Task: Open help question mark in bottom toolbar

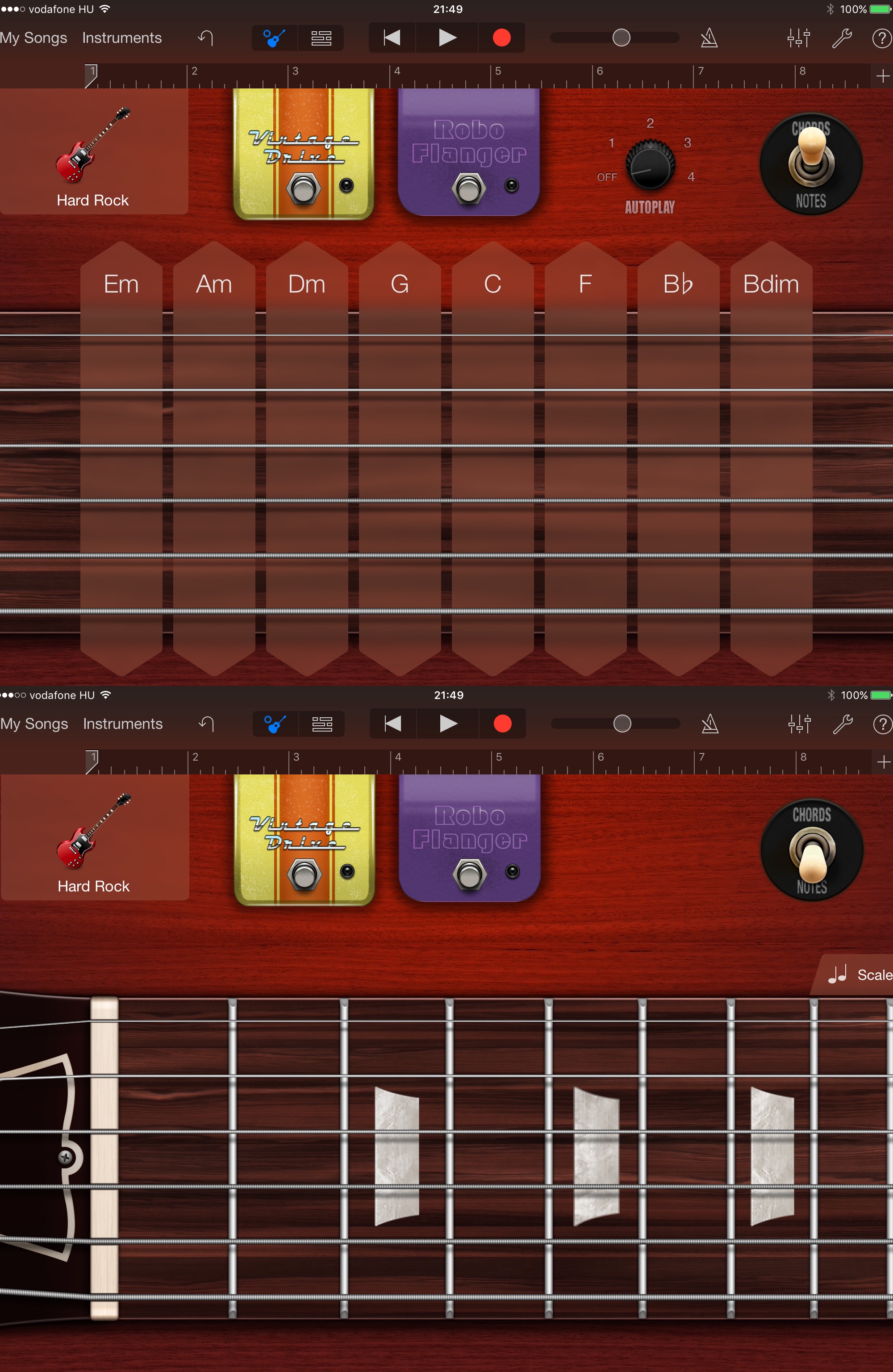Action: 883,724
